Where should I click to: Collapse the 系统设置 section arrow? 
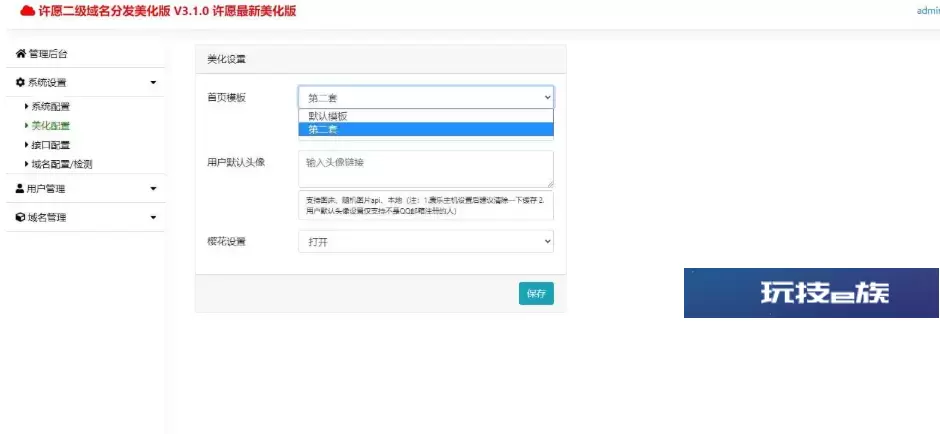click(x=153, y=83)
